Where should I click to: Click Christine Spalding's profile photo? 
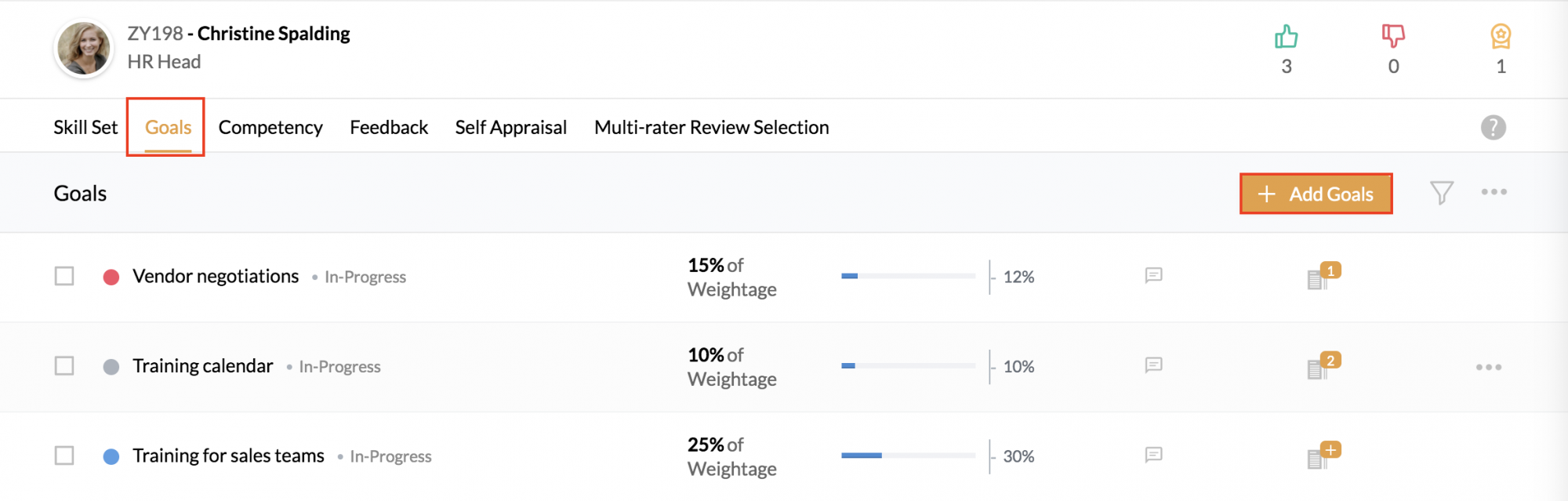(84, 48)
